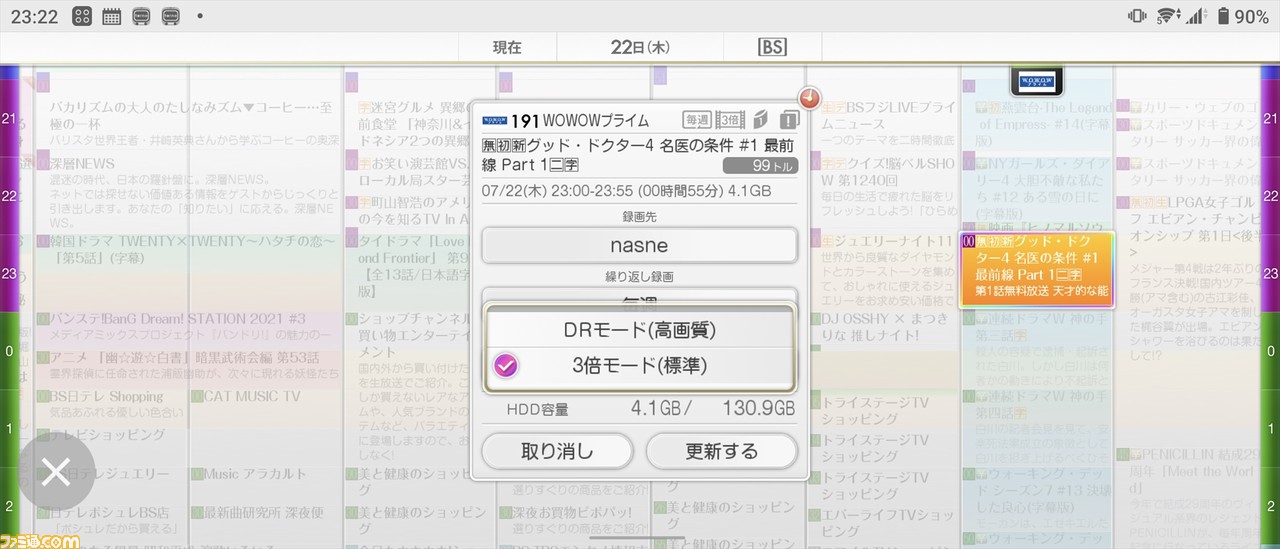Open ジュエリーナイト11 program listing
The width and height of the screenshot is (1280, 549).
(883, 270)
